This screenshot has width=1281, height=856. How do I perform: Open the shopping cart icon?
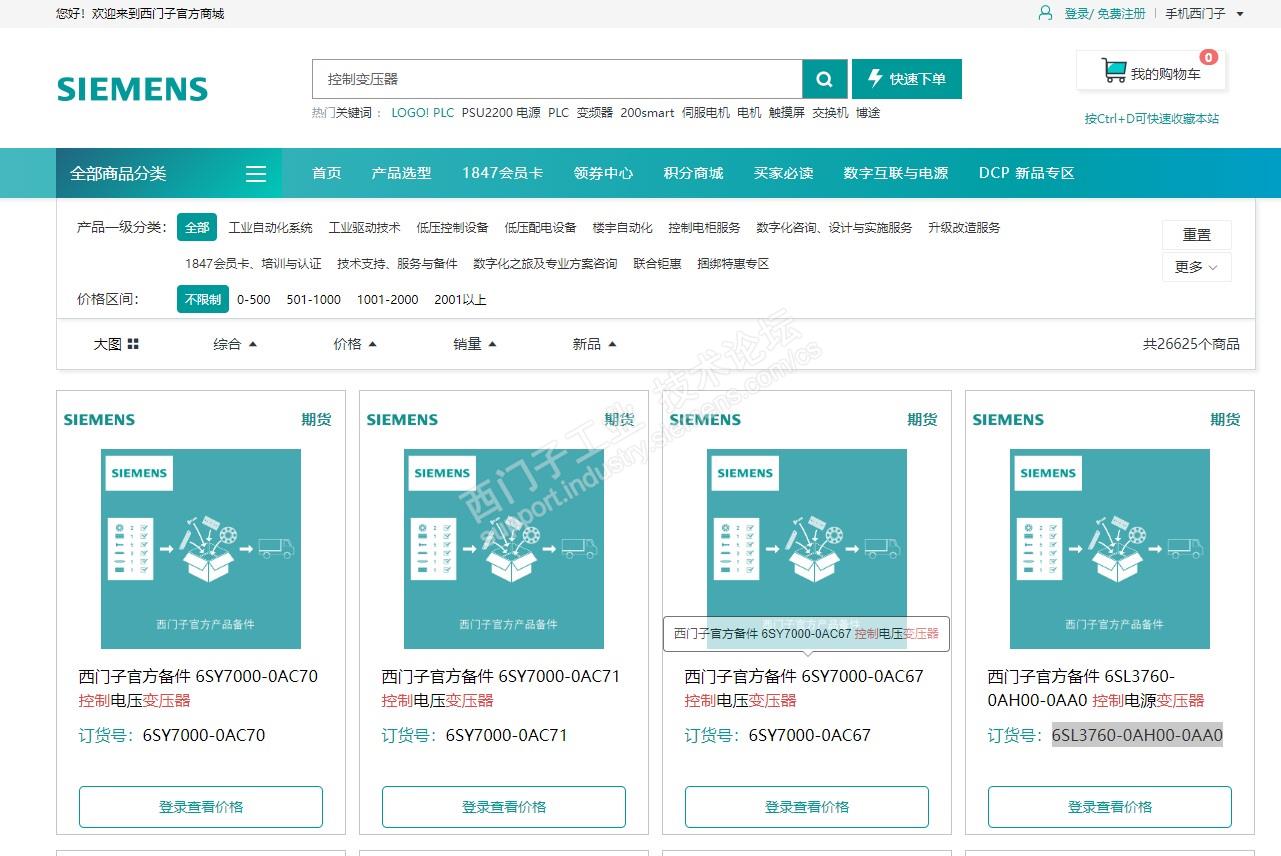1113,71
